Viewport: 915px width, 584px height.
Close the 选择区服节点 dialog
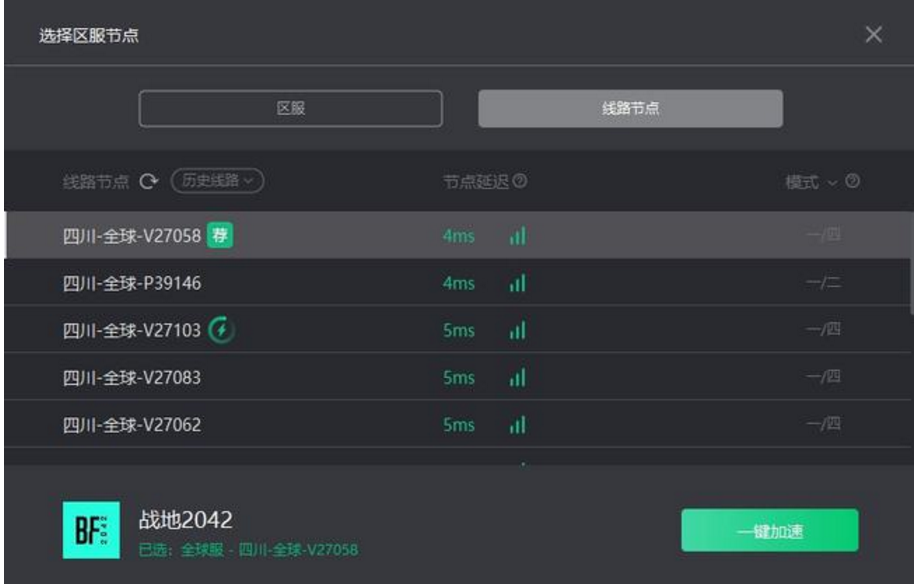tap(873, 34)
